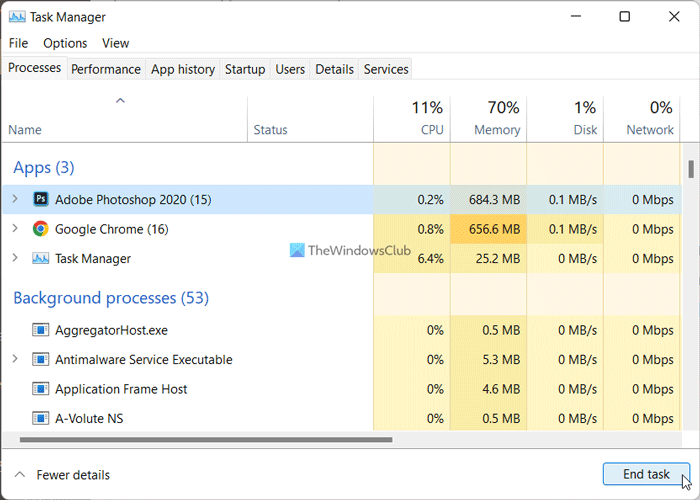Click the AggregatorHost.exe process icon
Screen dimensions: 700x500
coord(41,329)
